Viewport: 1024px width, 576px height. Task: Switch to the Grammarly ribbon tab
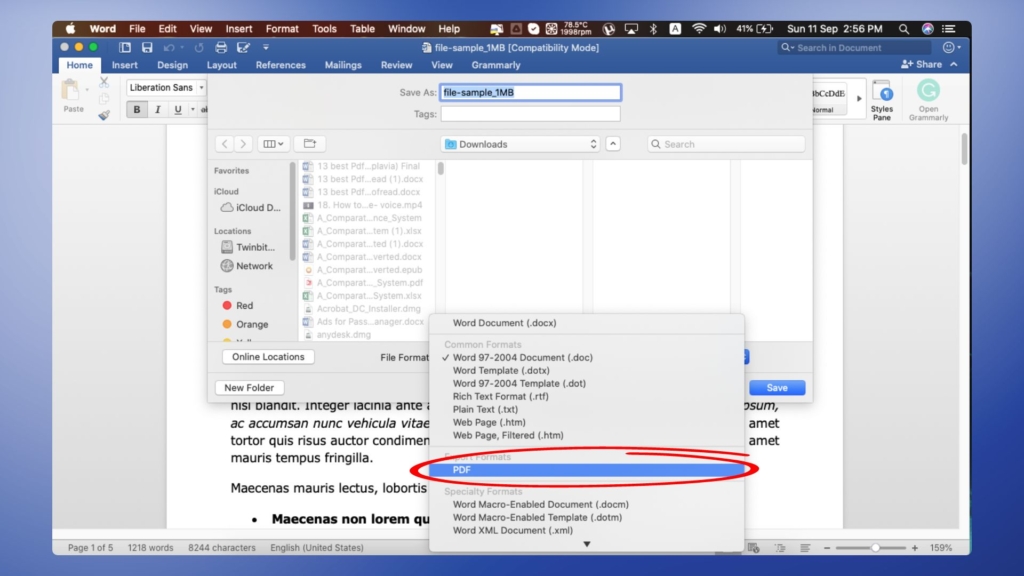tap(496, 65)
